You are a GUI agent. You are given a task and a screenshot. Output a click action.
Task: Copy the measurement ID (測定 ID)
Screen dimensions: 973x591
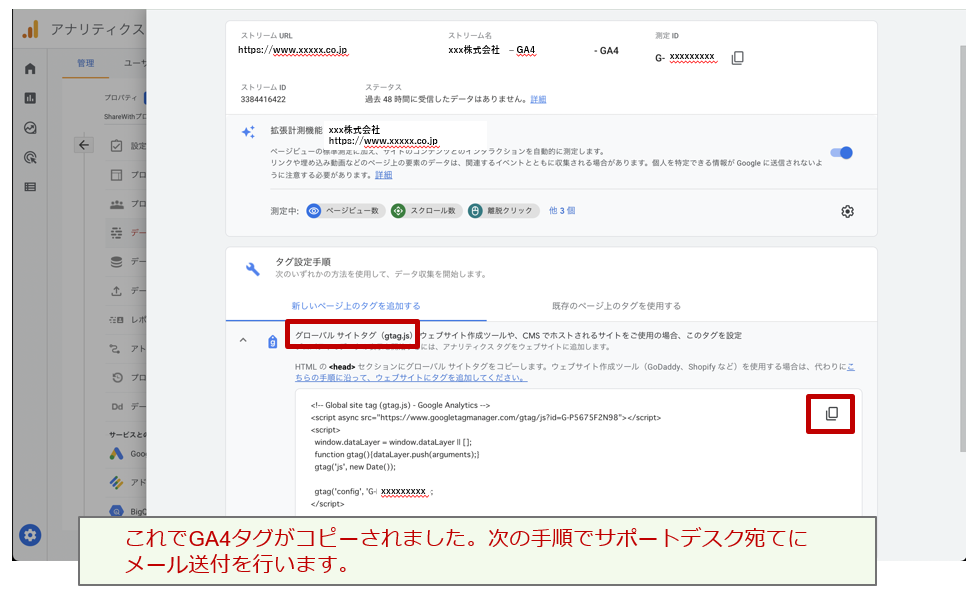pos(737,58)
